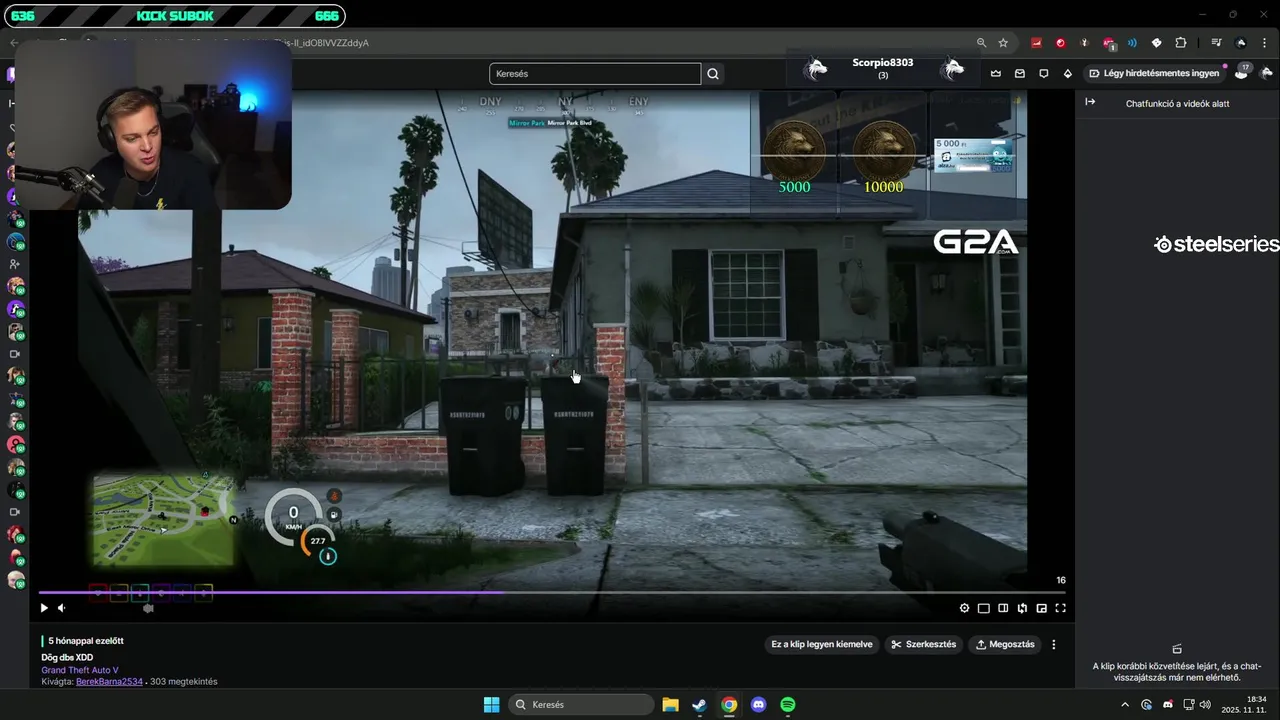Open Spotify from the taskbar

[x=788, y=705]
